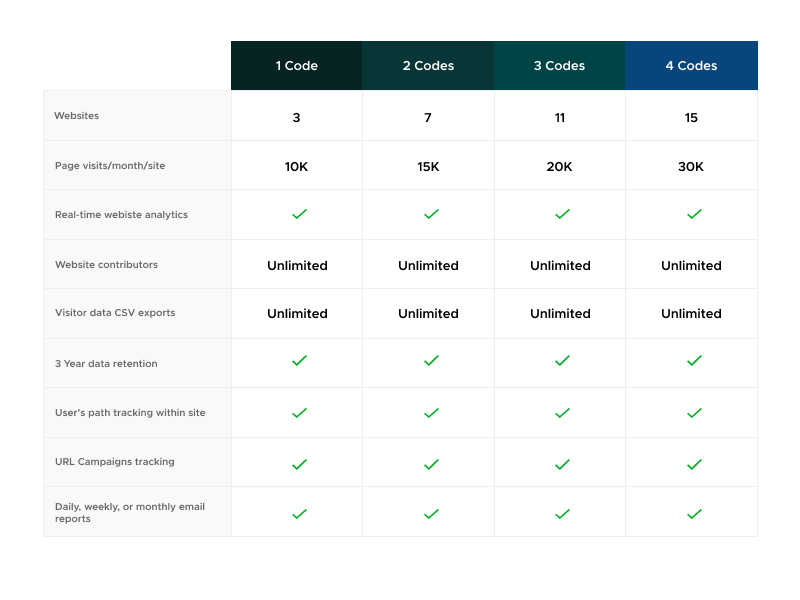The width and height of the screenshot is (800, 600).
Task: Click 3 Year data retention checkmark for 2 Codes
Action: (431, 361)
